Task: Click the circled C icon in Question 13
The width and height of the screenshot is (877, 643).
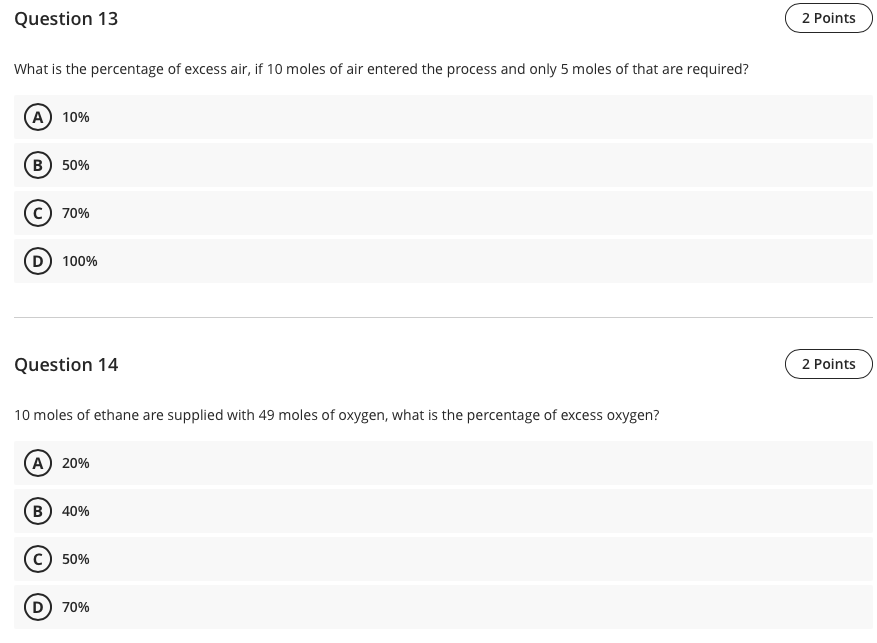Action: point(38,213)
